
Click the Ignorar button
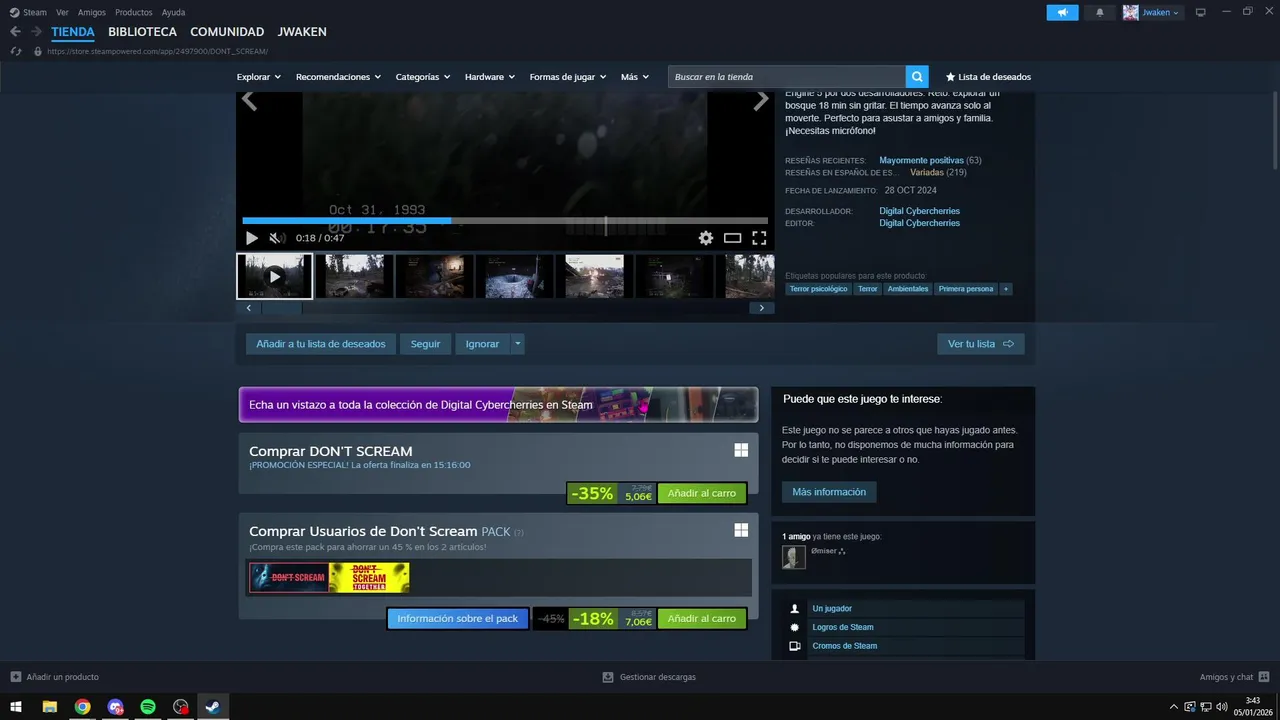click(482, 344)
